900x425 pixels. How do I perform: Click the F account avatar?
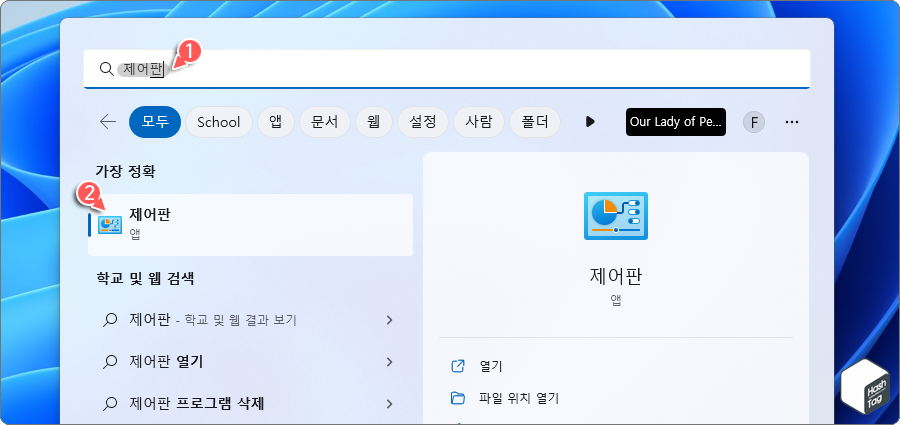[x=754, y=122]
